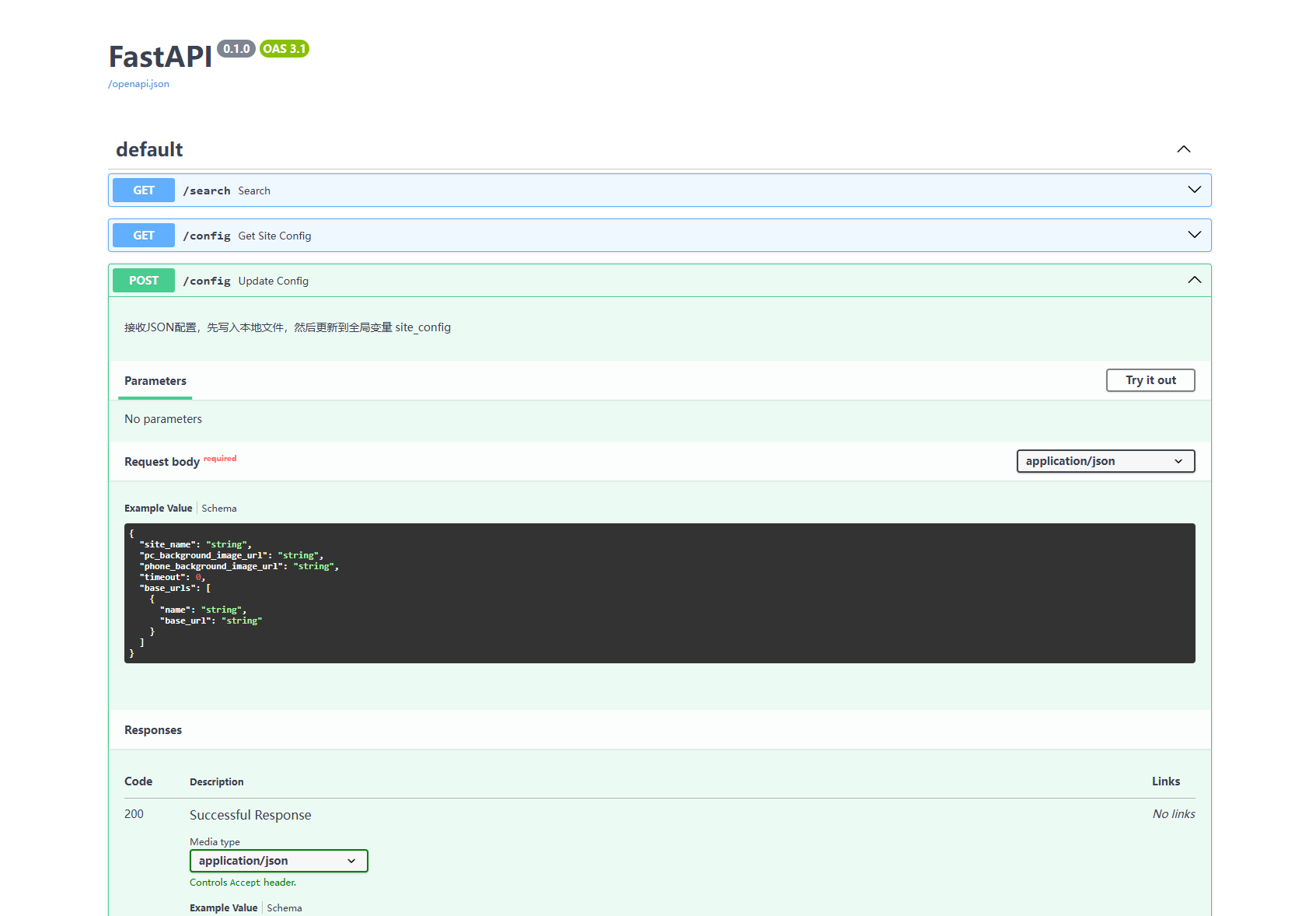This screenshot has width=1316, height=916.
Task: Click the site_config description text
Action: click(x=288, y=327)
